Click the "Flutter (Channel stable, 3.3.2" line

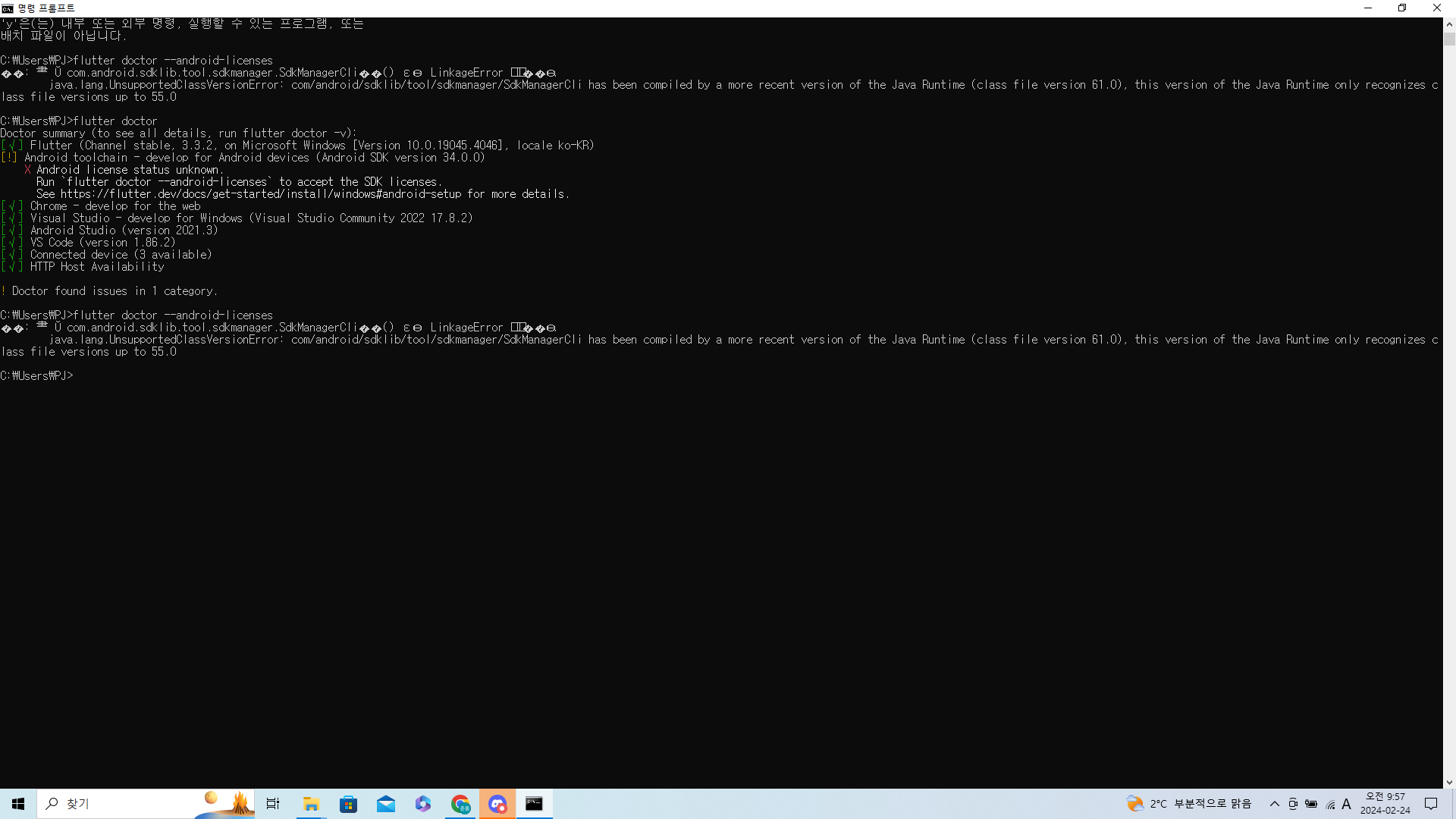click(x=312, y=146)
